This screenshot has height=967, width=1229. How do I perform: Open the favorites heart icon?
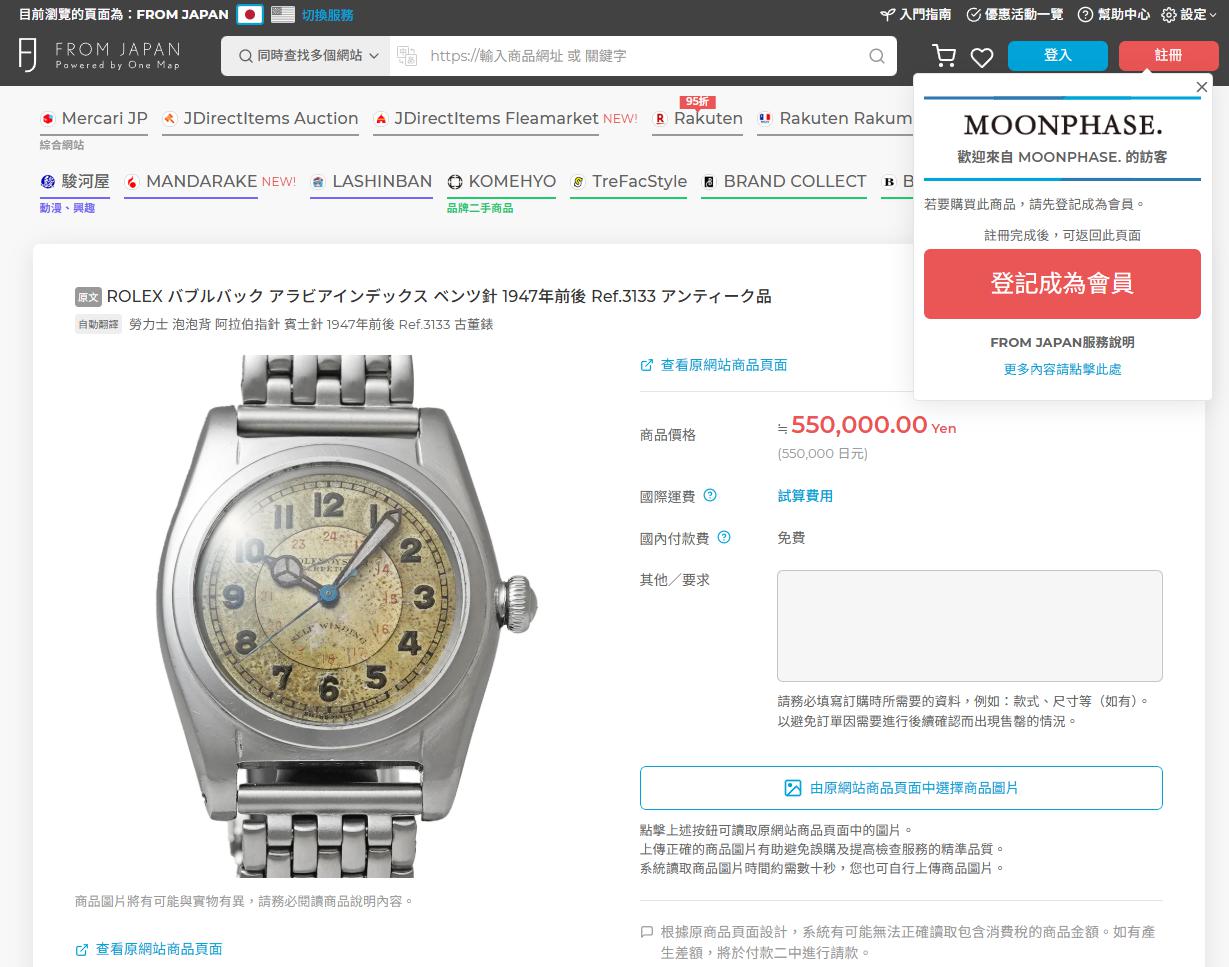pos(982,57)
